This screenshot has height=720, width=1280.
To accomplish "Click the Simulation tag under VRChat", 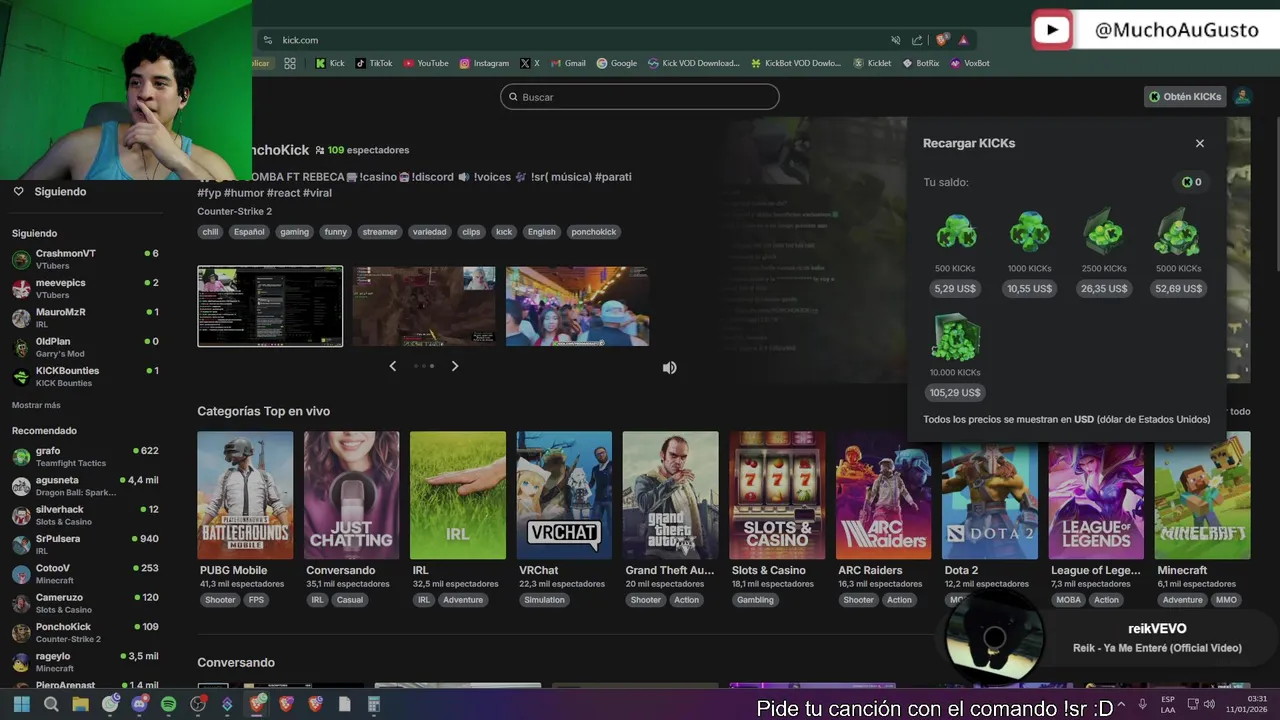I will click(x=544, y=600).
